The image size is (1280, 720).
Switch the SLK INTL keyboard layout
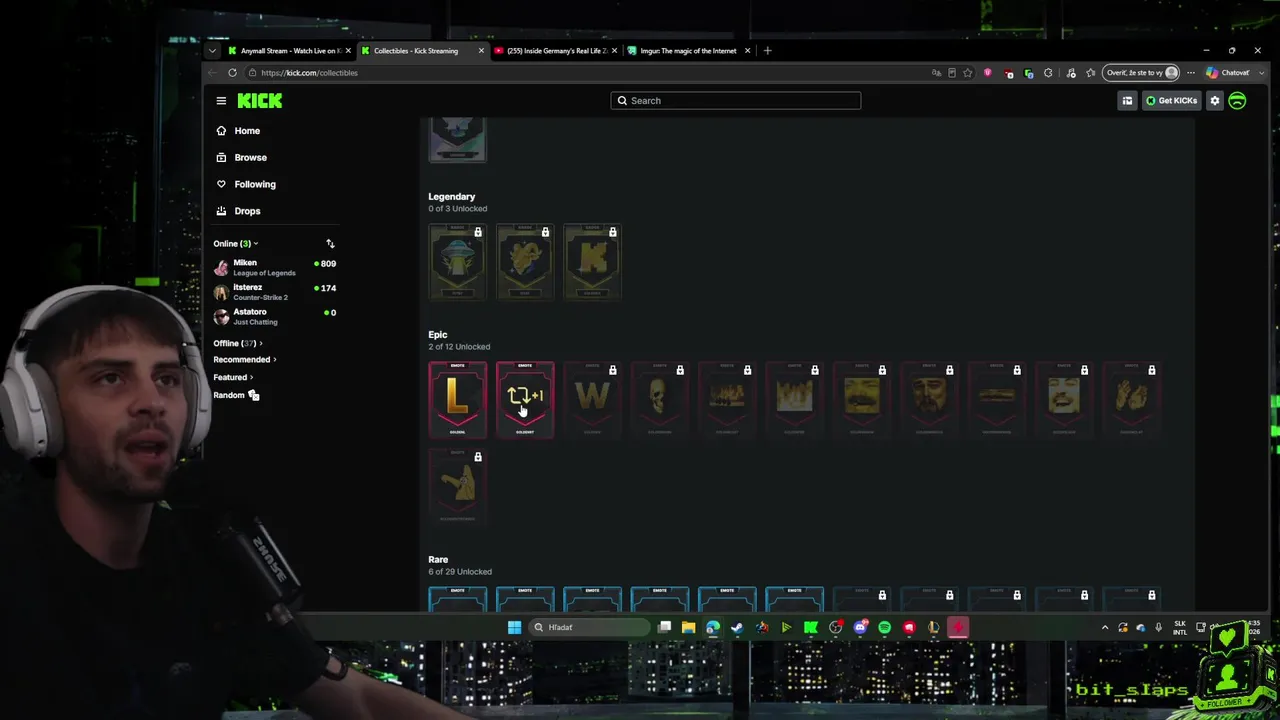(1180, 628)
